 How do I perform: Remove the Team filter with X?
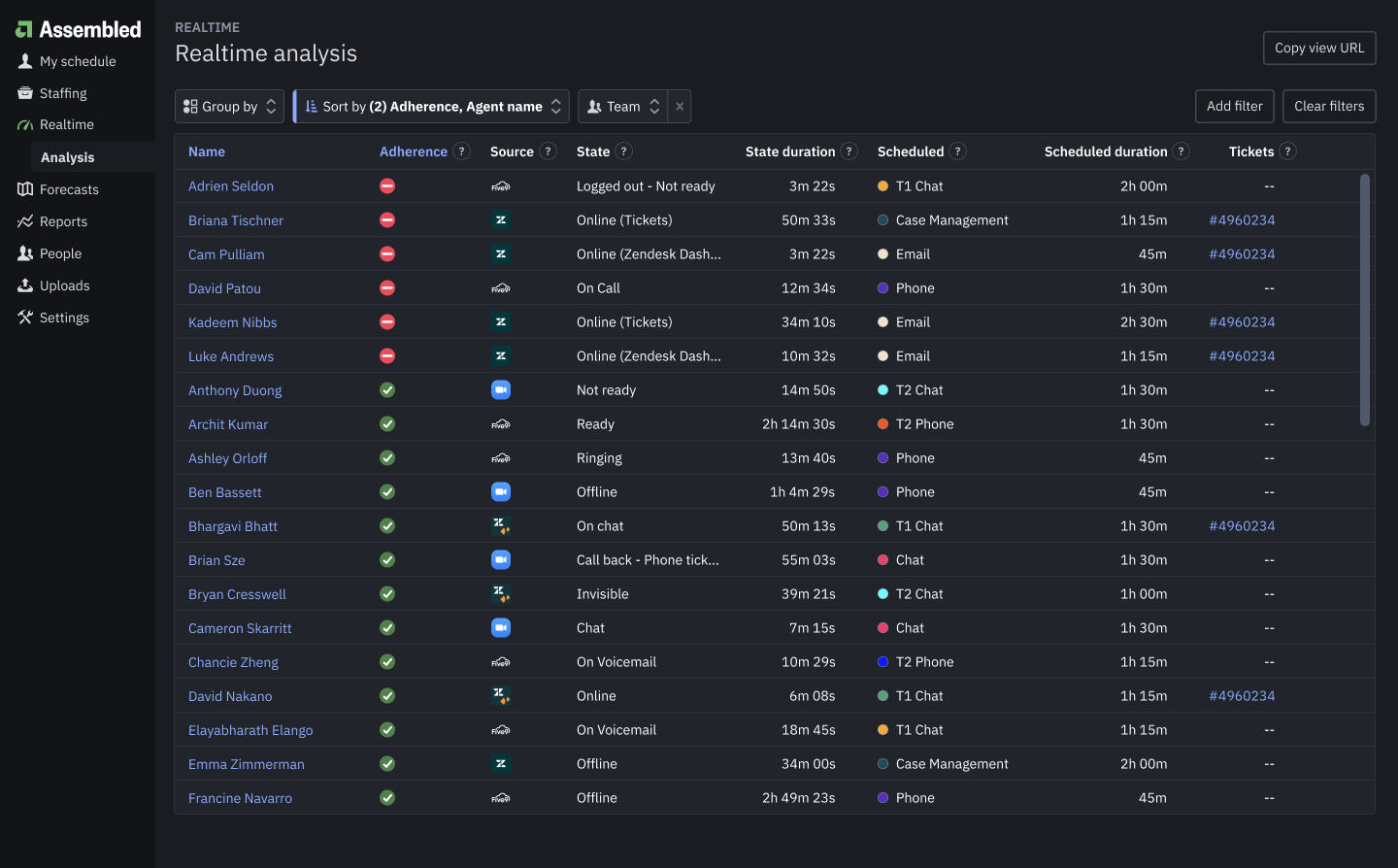pyautogui.click(x=680, y=107)
